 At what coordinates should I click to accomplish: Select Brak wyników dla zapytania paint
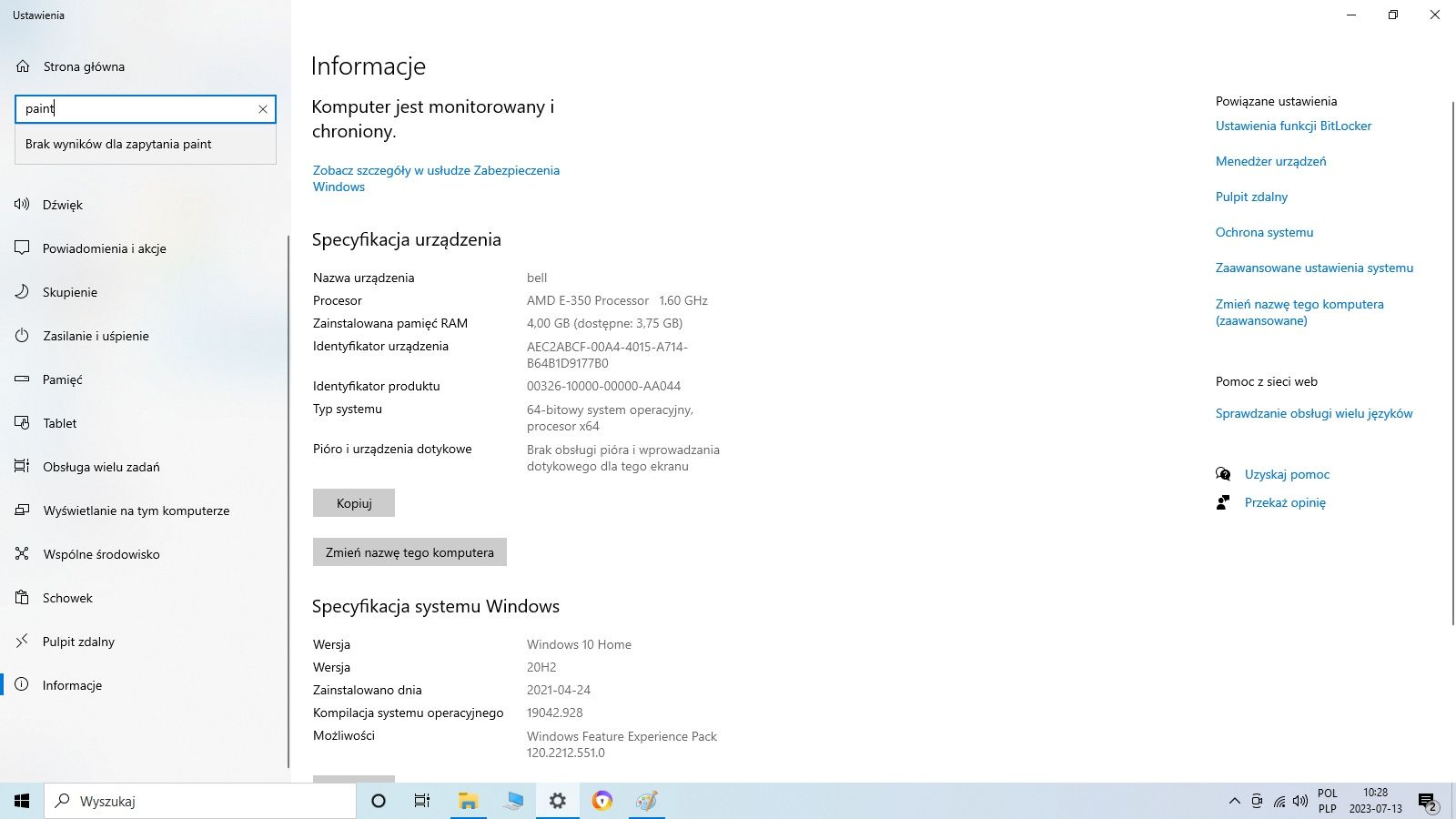click(146, 144)
